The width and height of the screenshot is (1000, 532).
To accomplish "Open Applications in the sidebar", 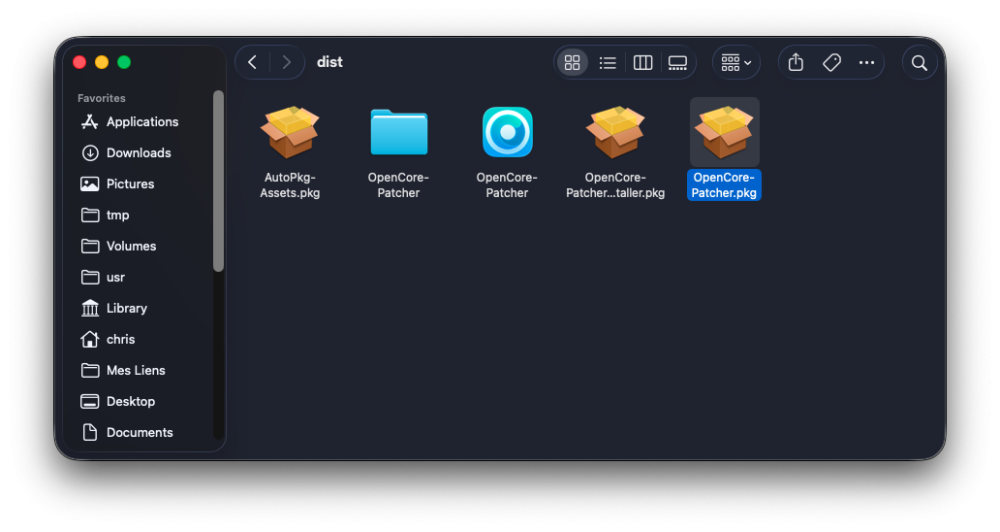I will (x=143, y=122).
